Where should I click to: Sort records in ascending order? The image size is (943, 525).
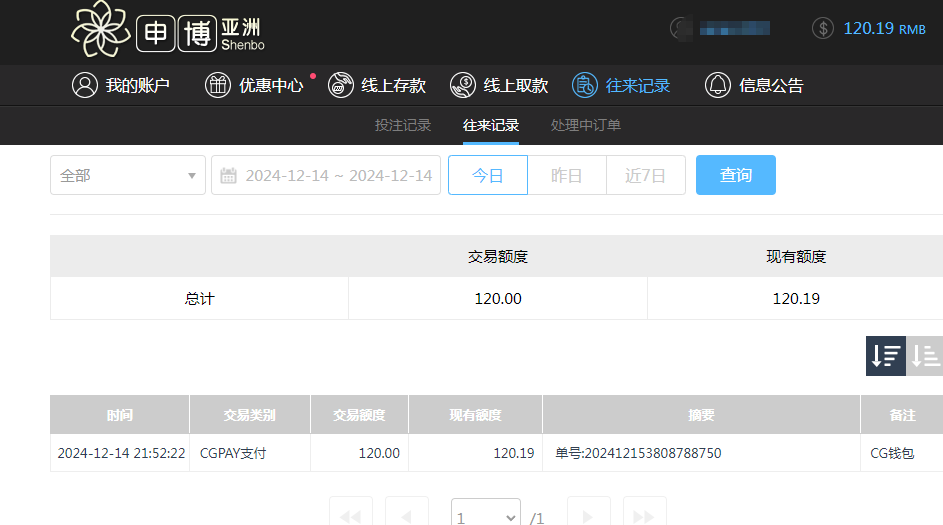click(925, 356)
